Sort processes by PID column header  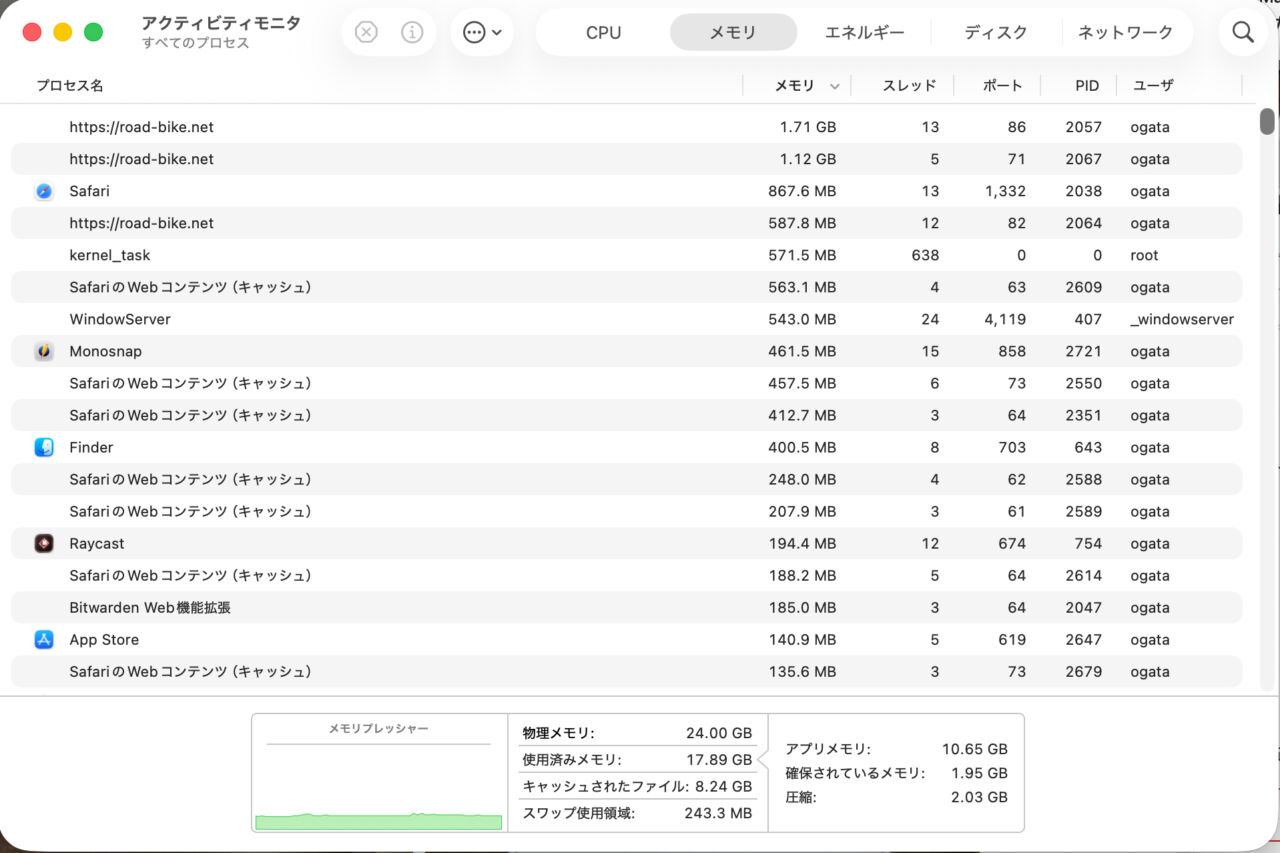[x=1086, y=86]
